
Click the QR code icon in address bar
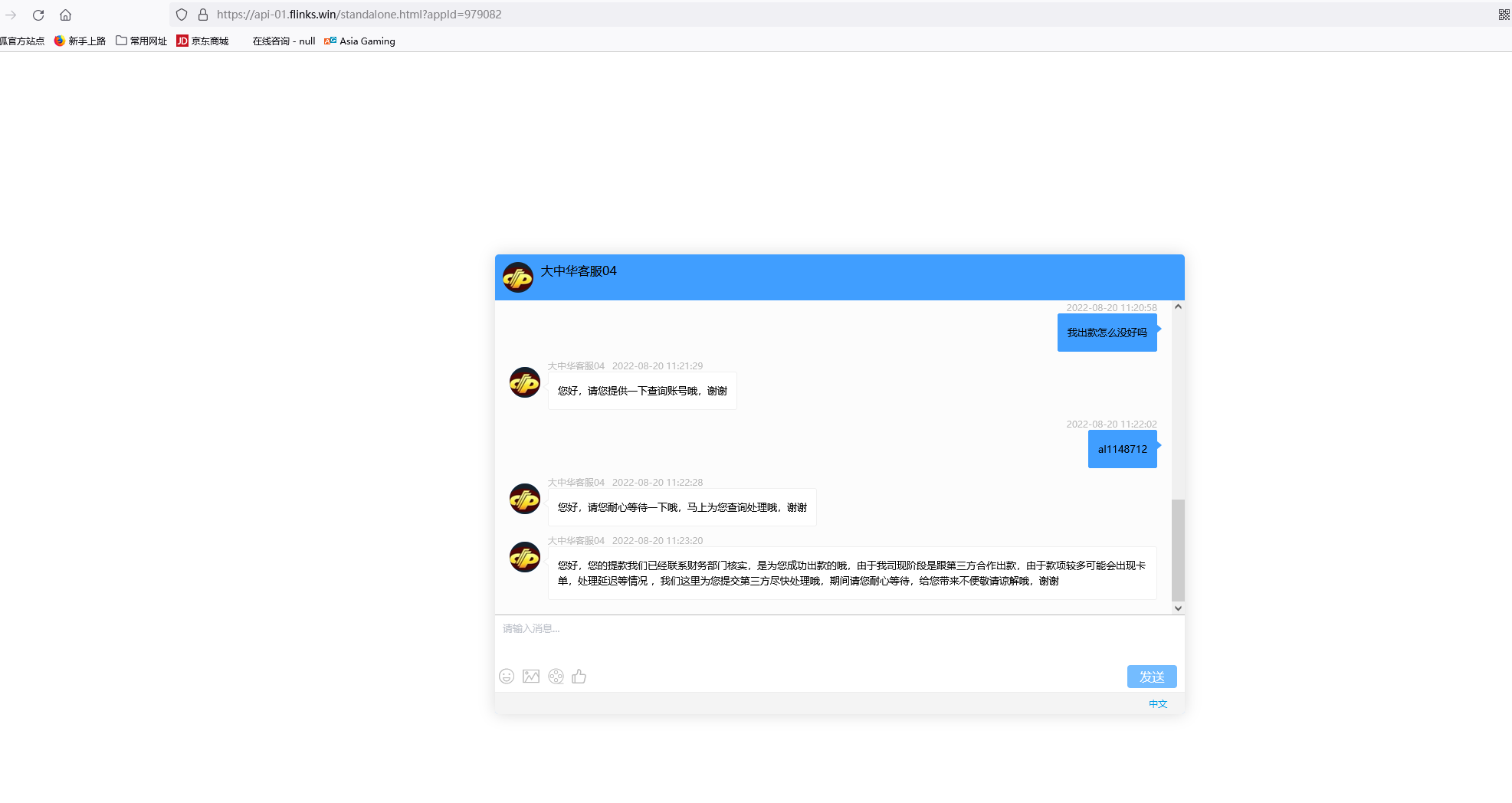(1504, 15)
